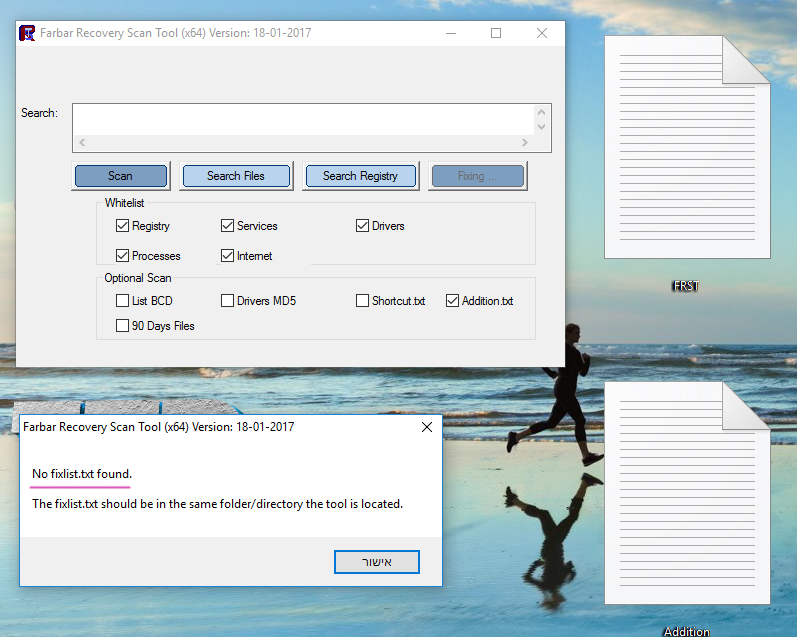
Task: Click the 'The fixlist.txt should be in the same folder' message
Action: point(217,504)
